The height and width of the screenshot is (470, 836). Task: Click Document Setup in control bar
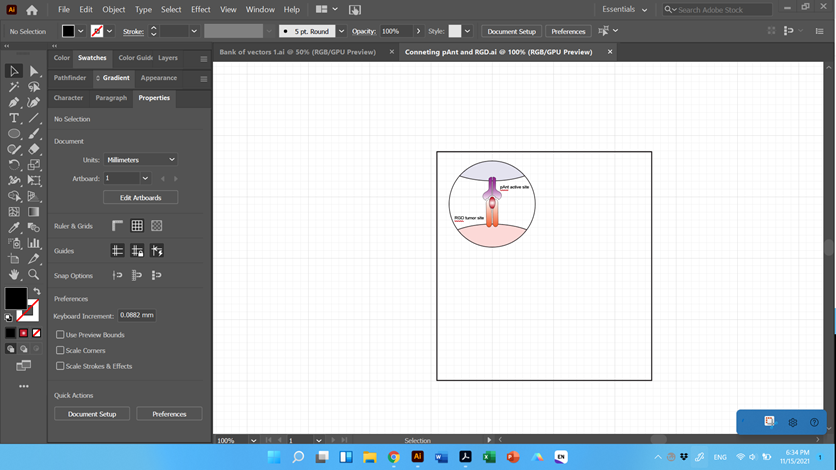[x=511, y=31]
